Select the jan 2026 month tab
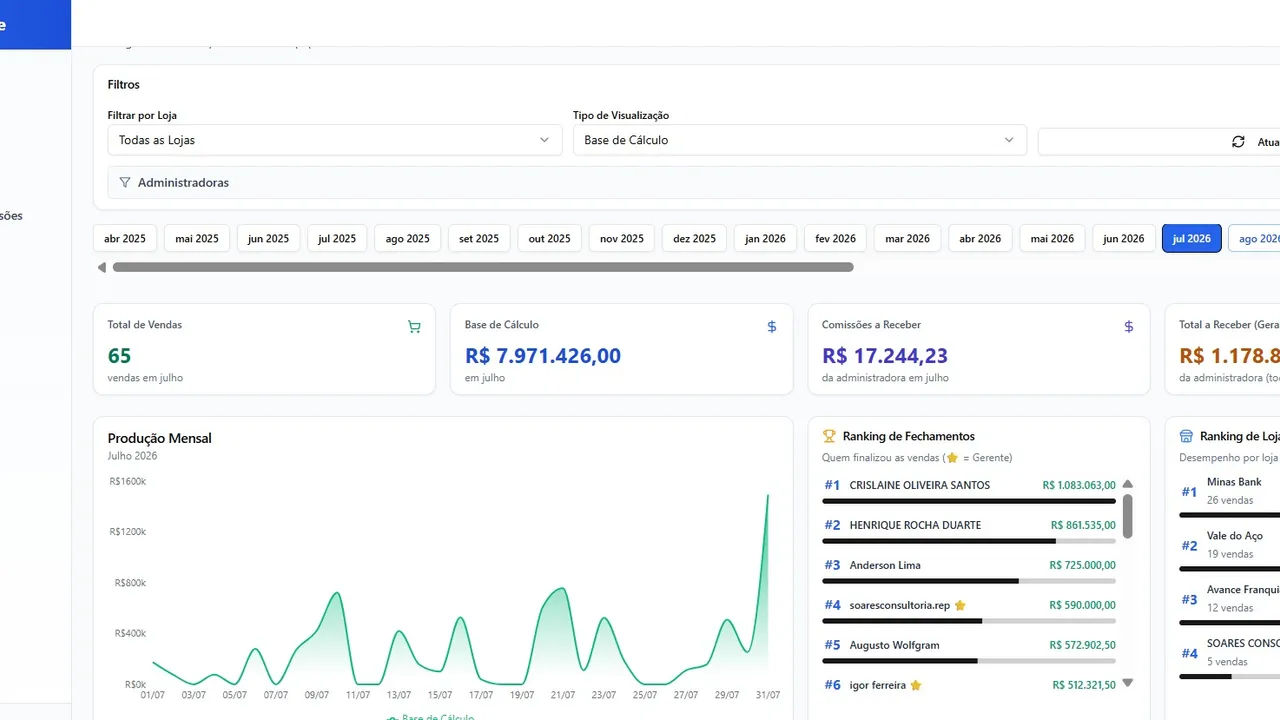This screenshot has width=1280, height=720. pyautogui.click(x=765, y=239)
